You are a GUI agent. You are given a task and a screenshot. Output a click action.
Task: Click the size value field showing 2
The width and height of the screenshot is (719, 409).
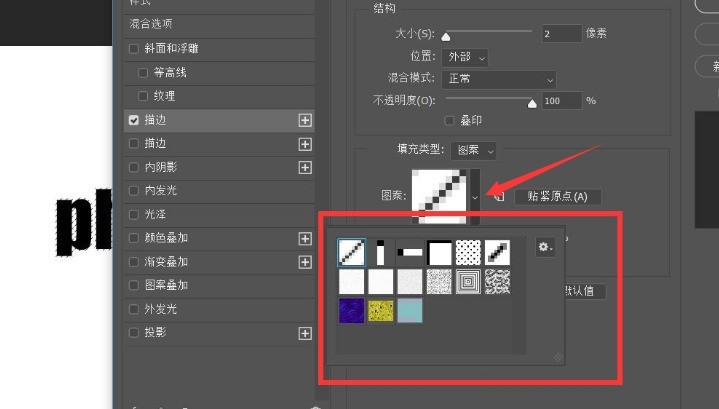point(562,33)
